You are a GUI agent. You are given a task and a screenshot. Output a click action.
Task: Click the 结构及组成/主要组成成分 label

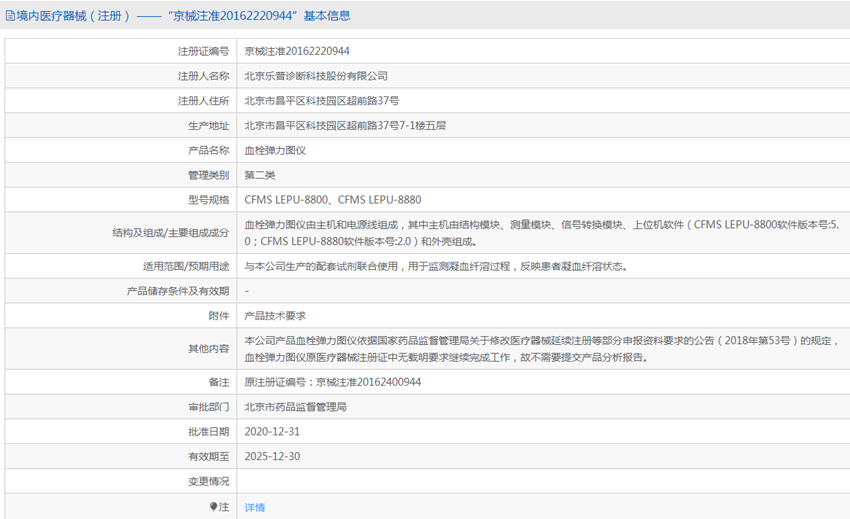tap(171, 233)
